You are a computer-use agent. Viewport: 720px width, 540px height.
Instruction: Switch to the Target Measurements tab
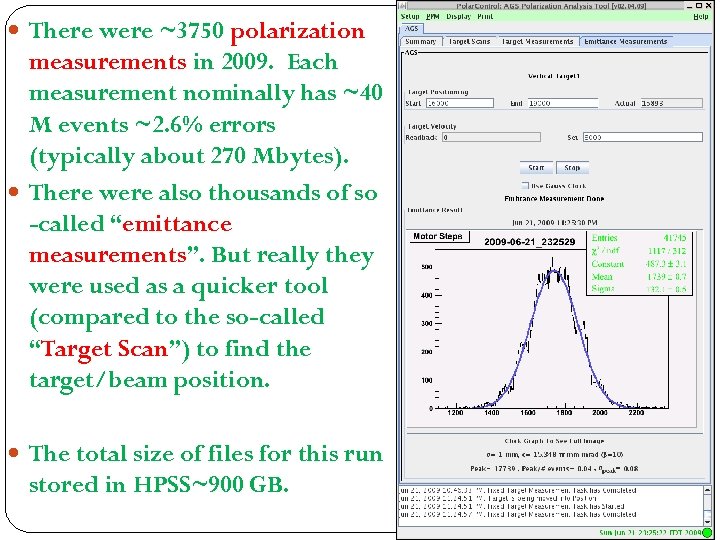pyautogui.click(x=537, y=41)
